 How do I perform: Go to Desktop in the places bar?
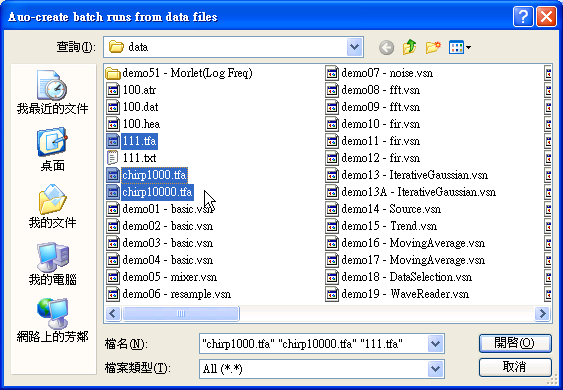52,149
